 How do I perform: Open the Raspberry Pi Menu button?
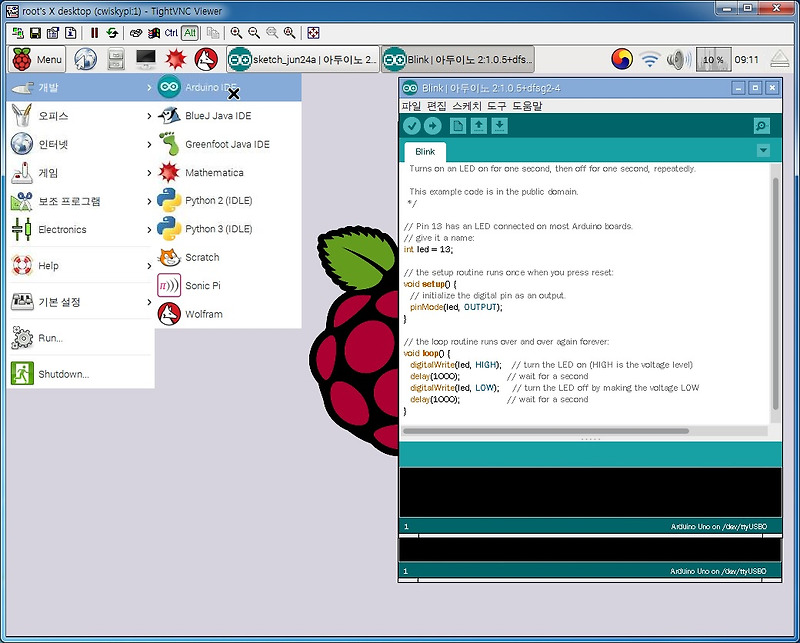[x=37, y=60]
